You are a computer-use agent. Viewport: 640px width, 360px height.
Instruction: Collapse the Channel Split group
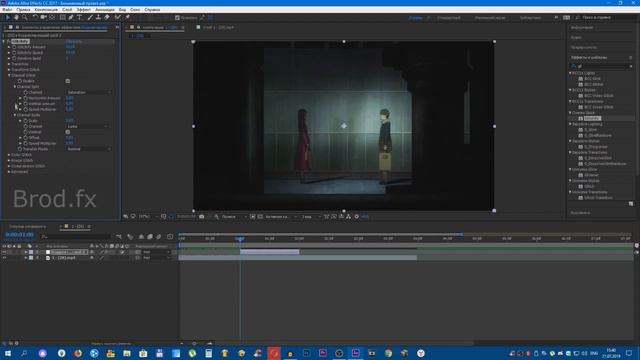tap(15, 87)
